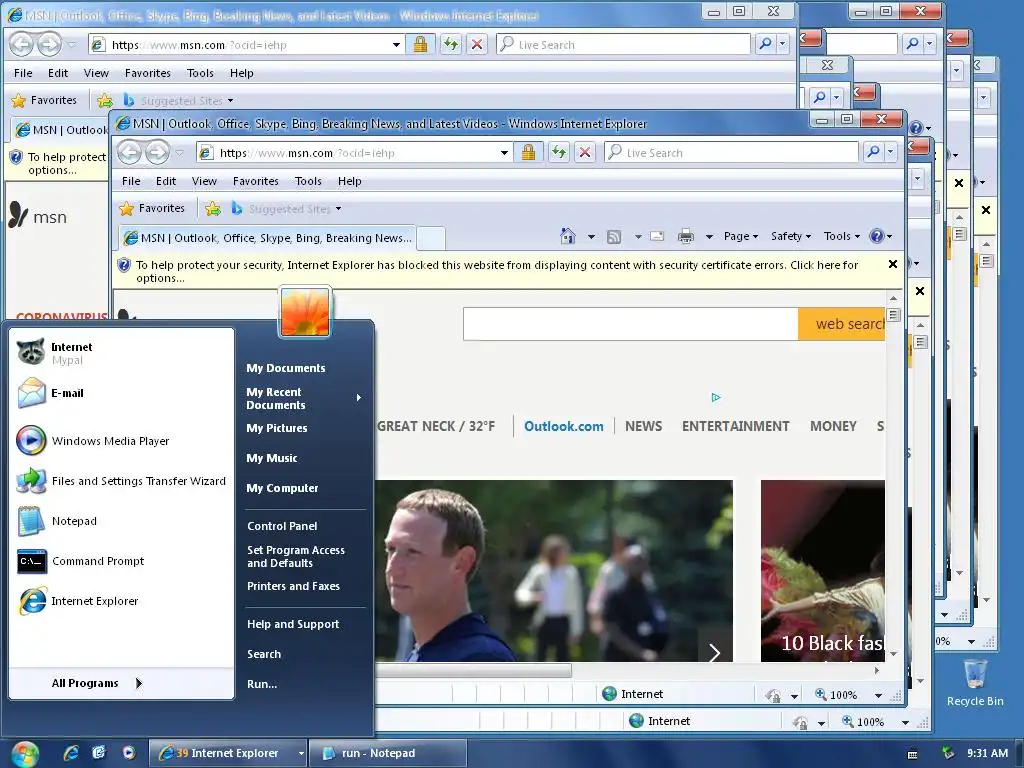Screen dimensions: 1024x768
Task: Click Add to Favorites star icon in front IE window
Action: pyautogui.click(x=212, y=208)
